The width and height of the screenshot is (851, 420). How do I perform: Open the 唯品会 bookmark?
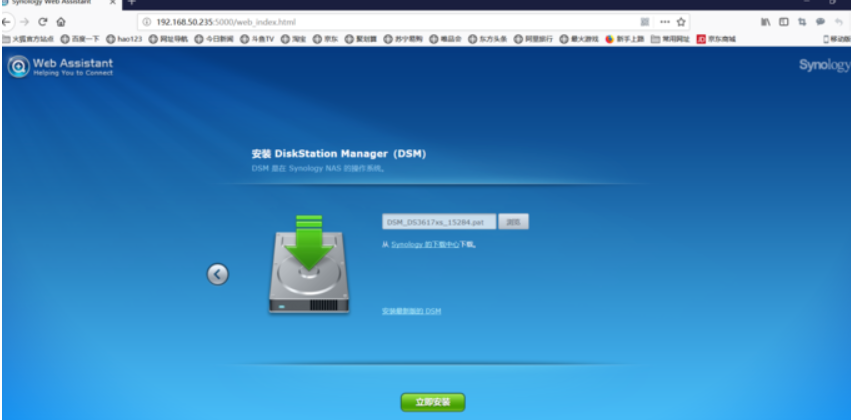[x=445, y=39]
